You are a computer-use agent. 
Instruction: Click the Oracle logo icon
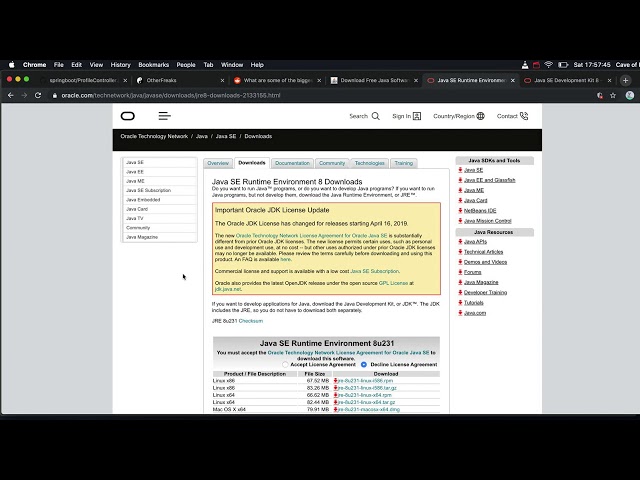[128, 116]
